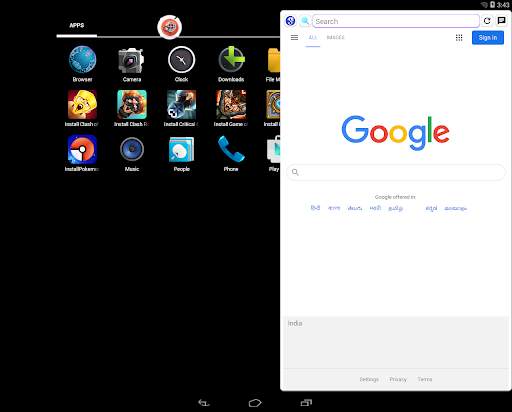Reload the page in the floating browser
Screen dimensions: 512x412
(487, 21)
